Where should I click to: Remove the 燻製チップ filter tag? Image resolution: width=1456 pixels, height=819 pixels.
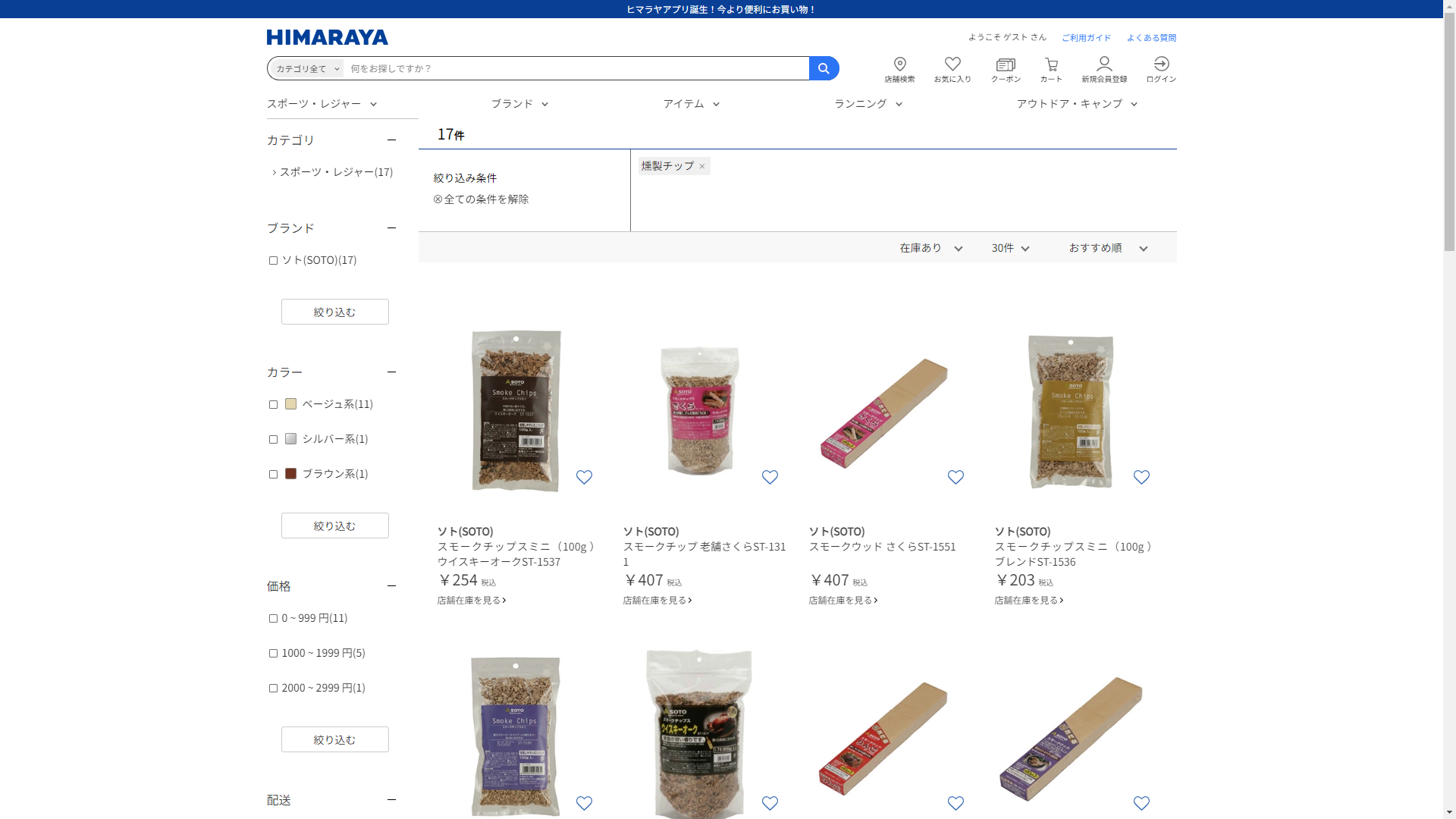(x=702, y=166)
